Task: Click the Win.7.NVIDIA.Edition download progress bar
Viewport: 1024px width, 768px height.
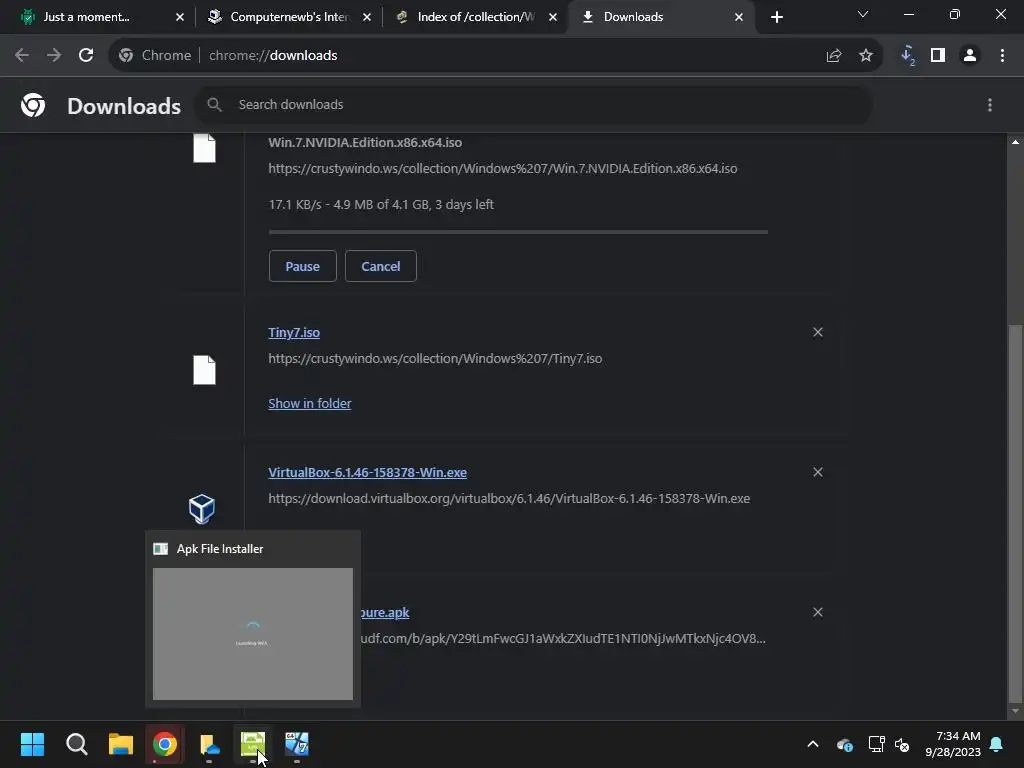Action: 518,232
